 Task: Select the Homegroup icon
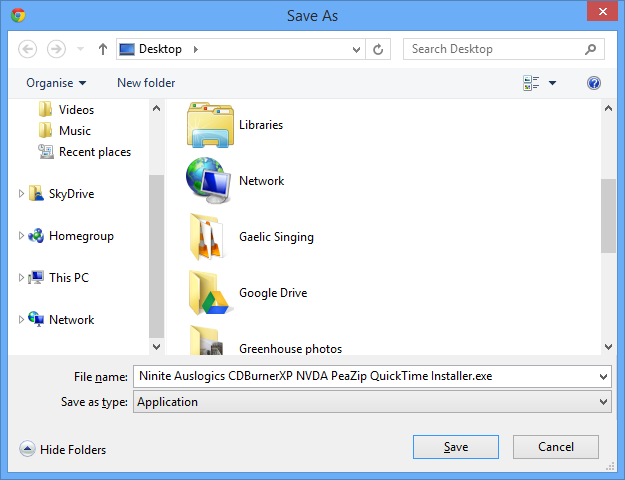pos(36,236)
